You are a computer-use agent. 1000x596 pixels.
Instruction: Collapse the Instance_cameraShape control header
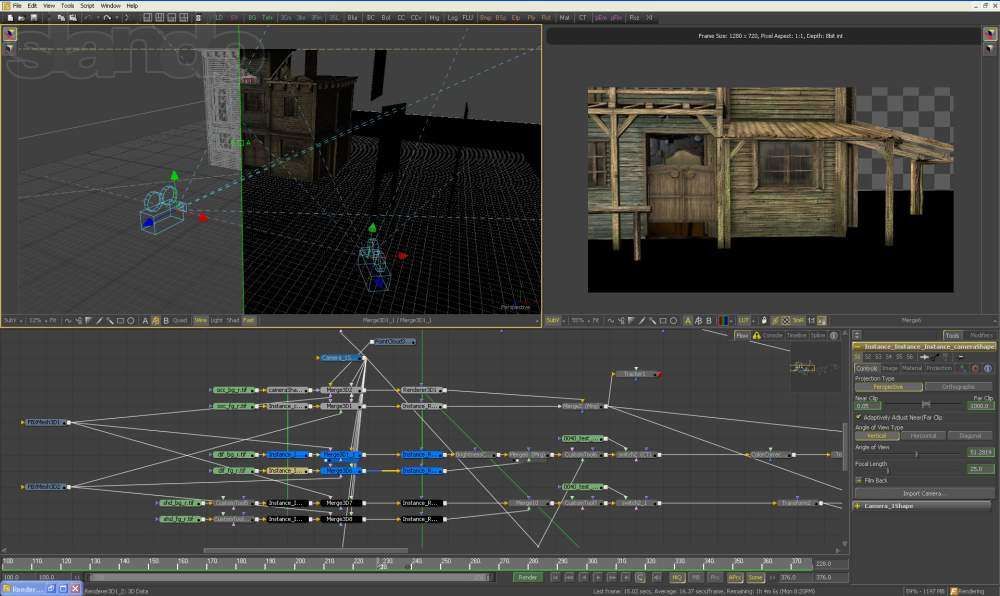(x=857, y=346)
